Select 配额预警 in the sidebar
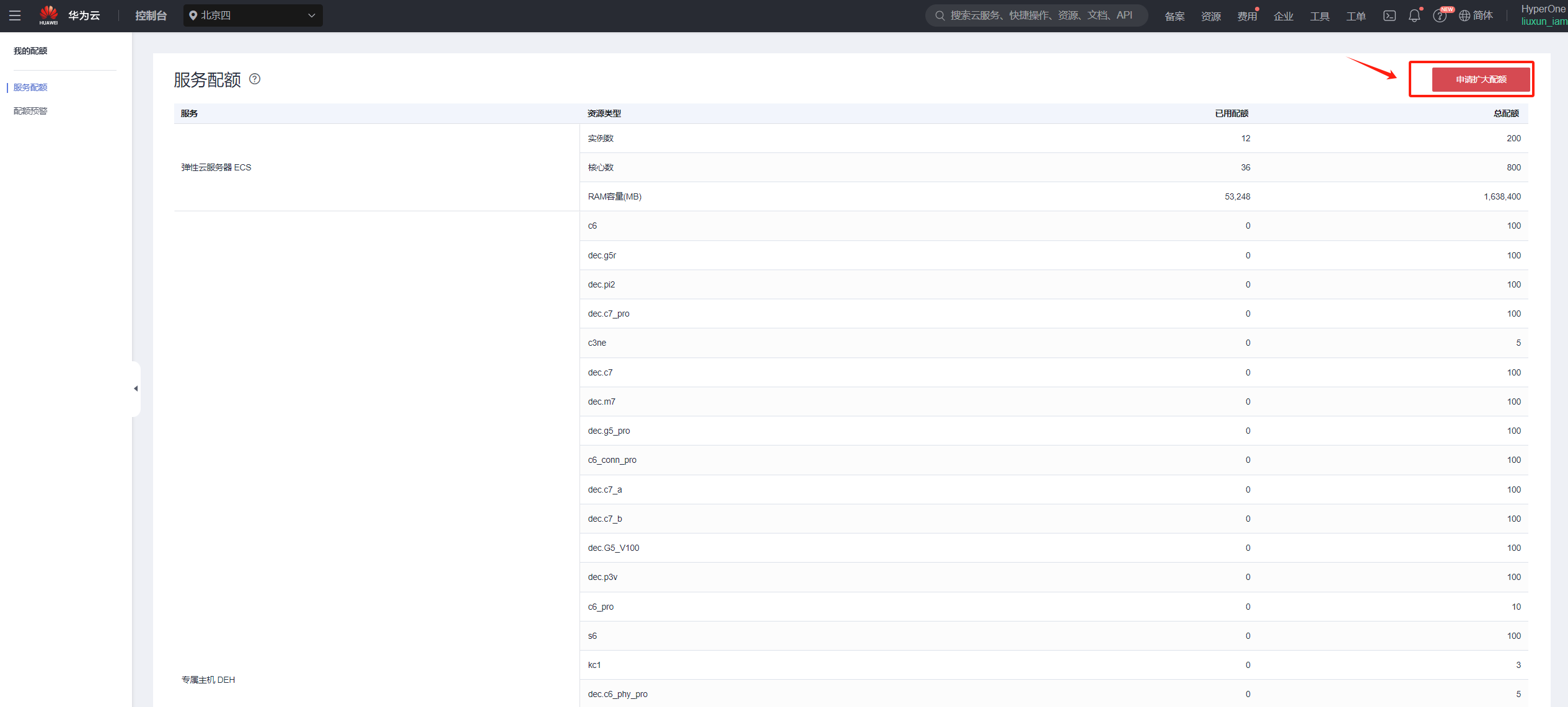The width and height of the screenshot is (1568, 707). (x=30, y=111)
